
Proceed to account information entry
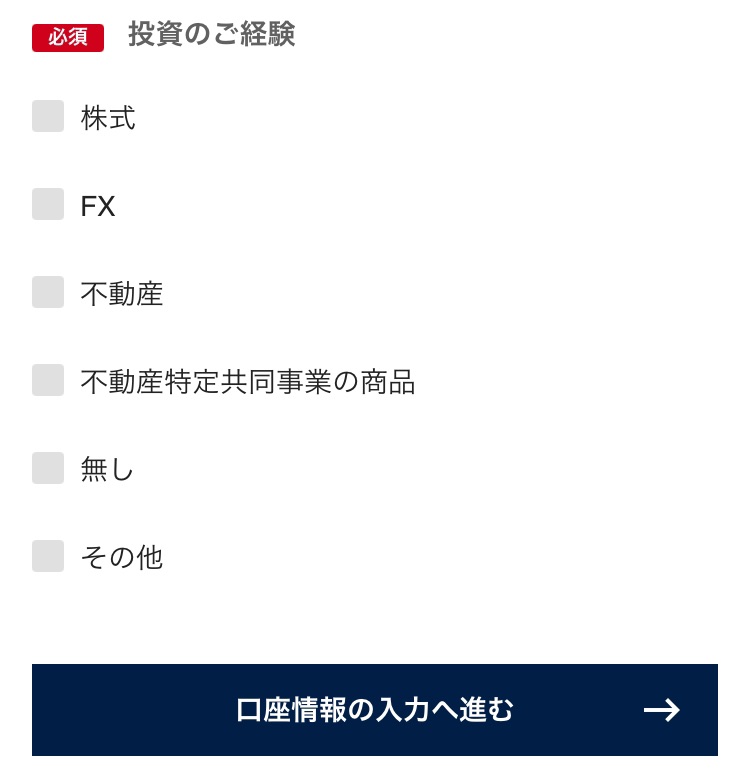[x=375, y=710]
